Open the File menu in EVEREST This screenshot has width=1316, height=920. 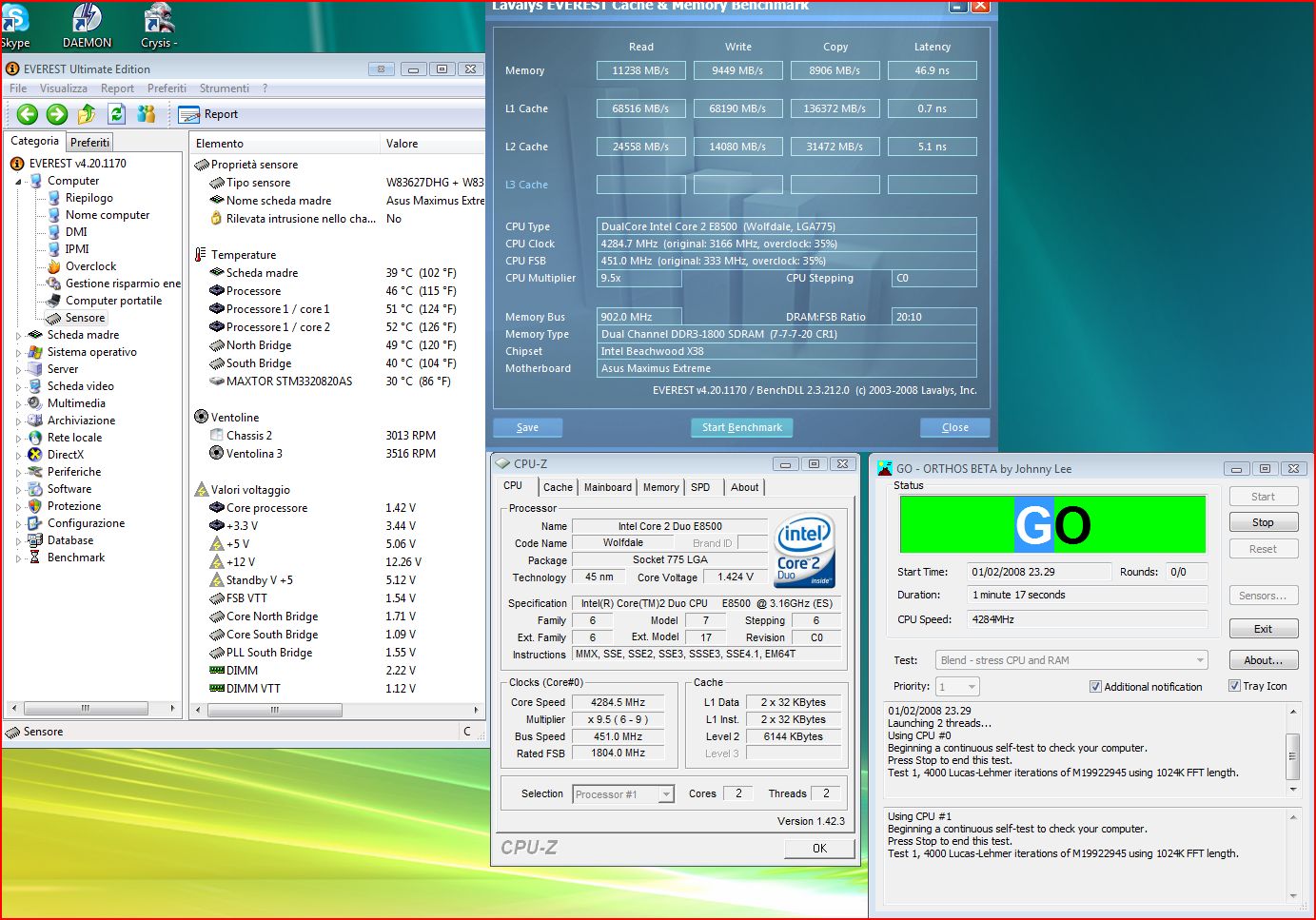tap(18, 88)
